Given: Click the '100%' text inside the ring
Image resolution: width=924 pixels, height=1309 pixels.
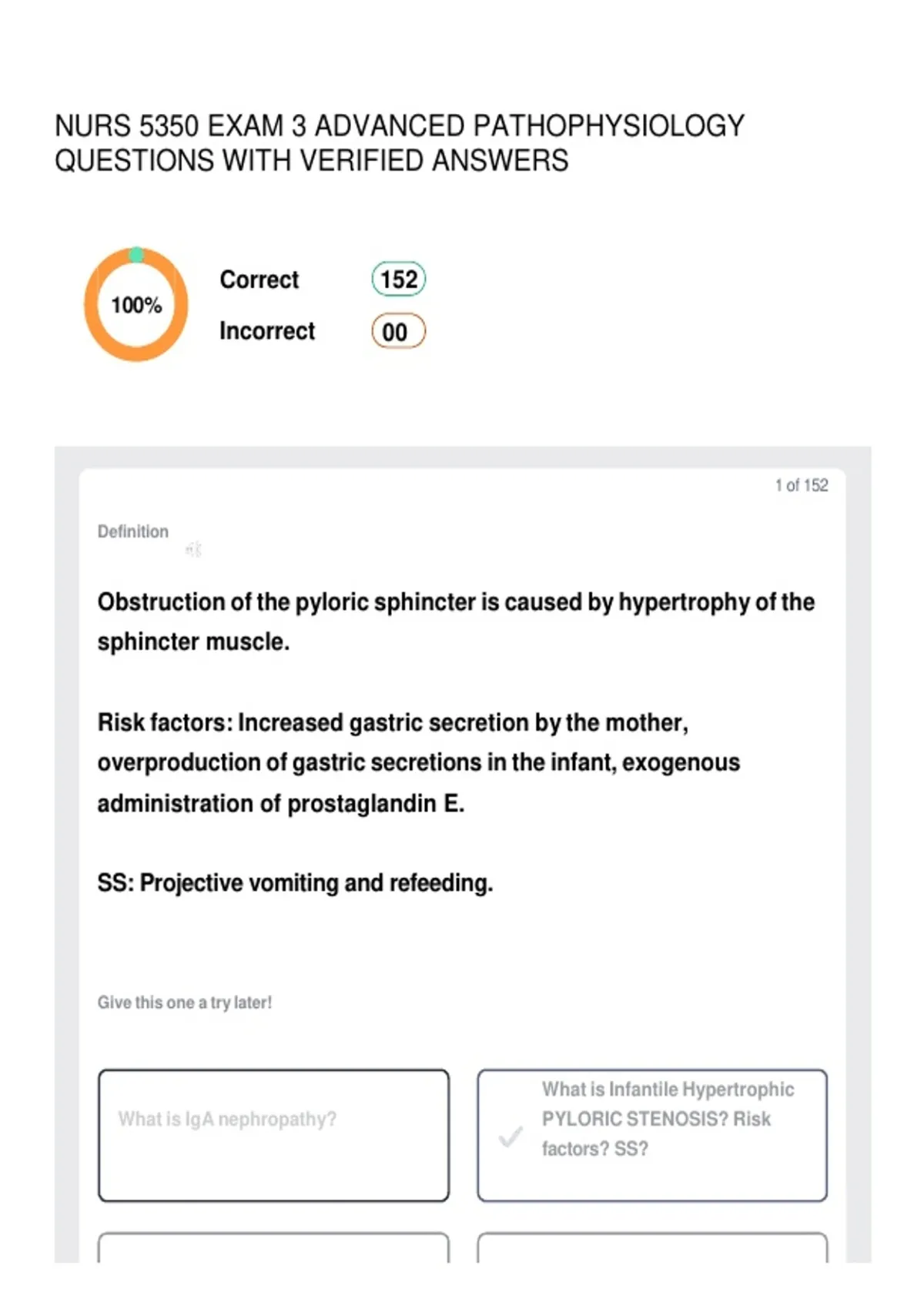Looking at the screenshot, I should pos(136,306).
